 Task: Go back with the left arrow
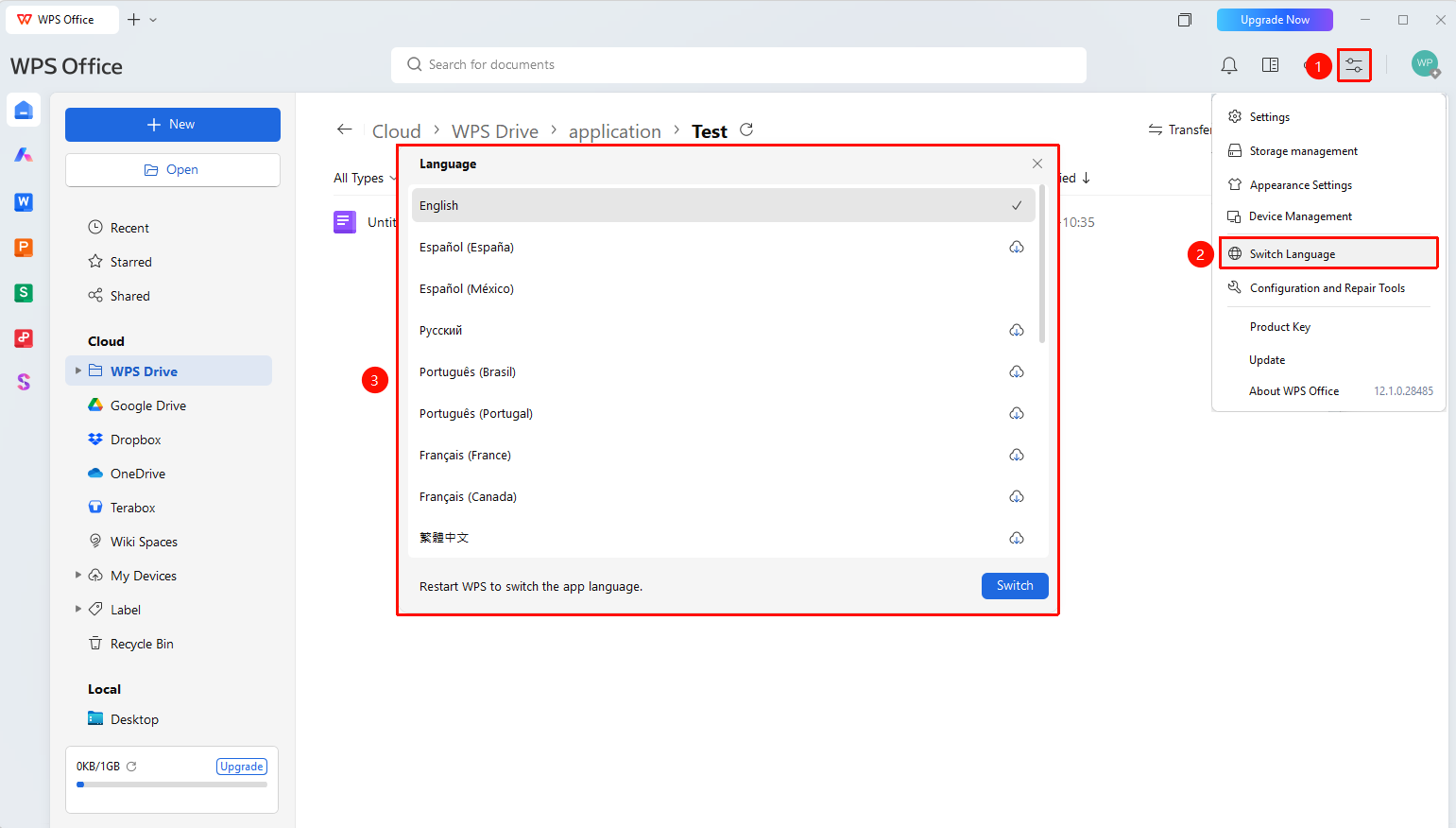pos(345,129)
